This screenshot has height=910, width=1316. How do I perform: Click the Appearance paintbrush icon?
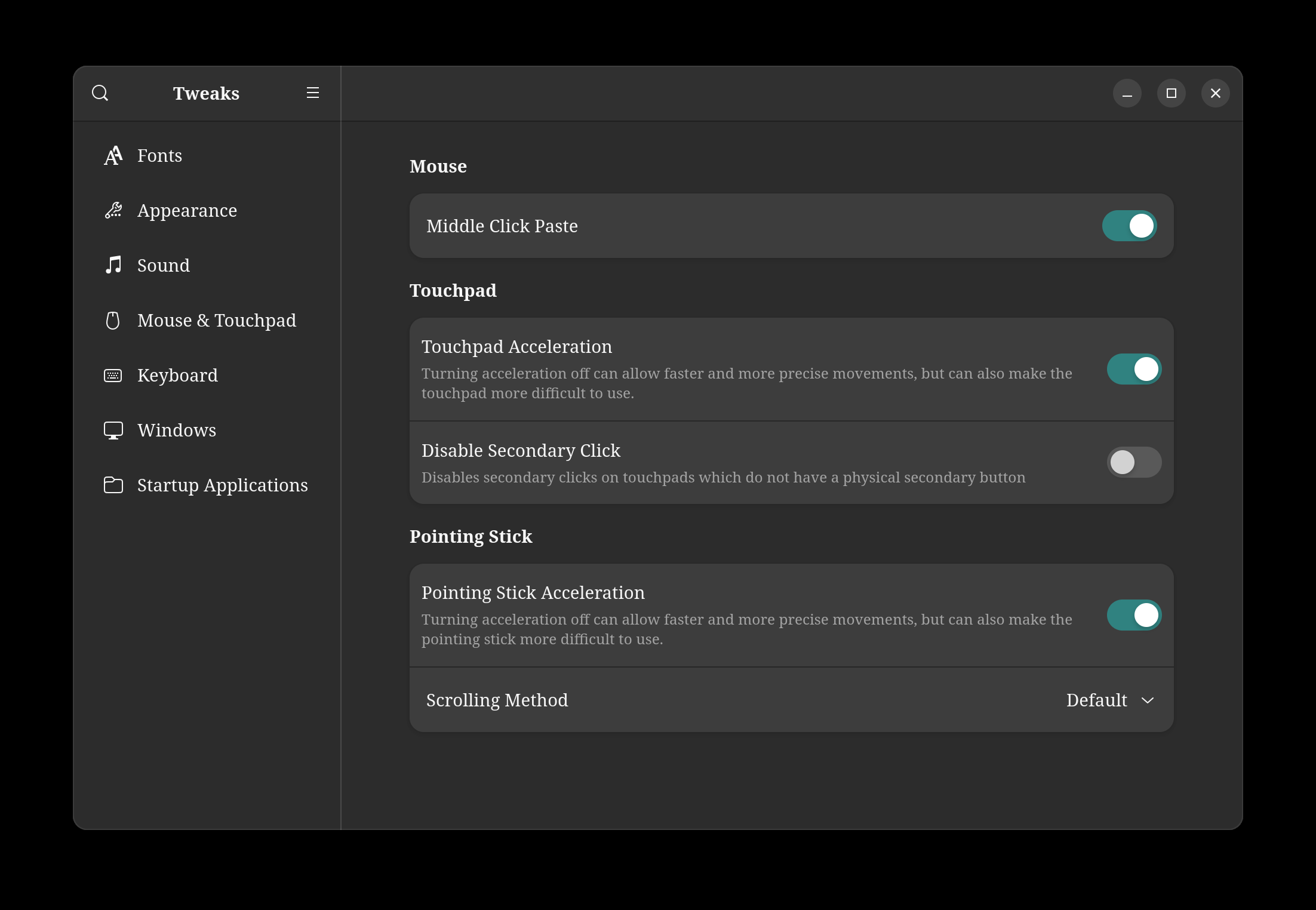[113, 210]
